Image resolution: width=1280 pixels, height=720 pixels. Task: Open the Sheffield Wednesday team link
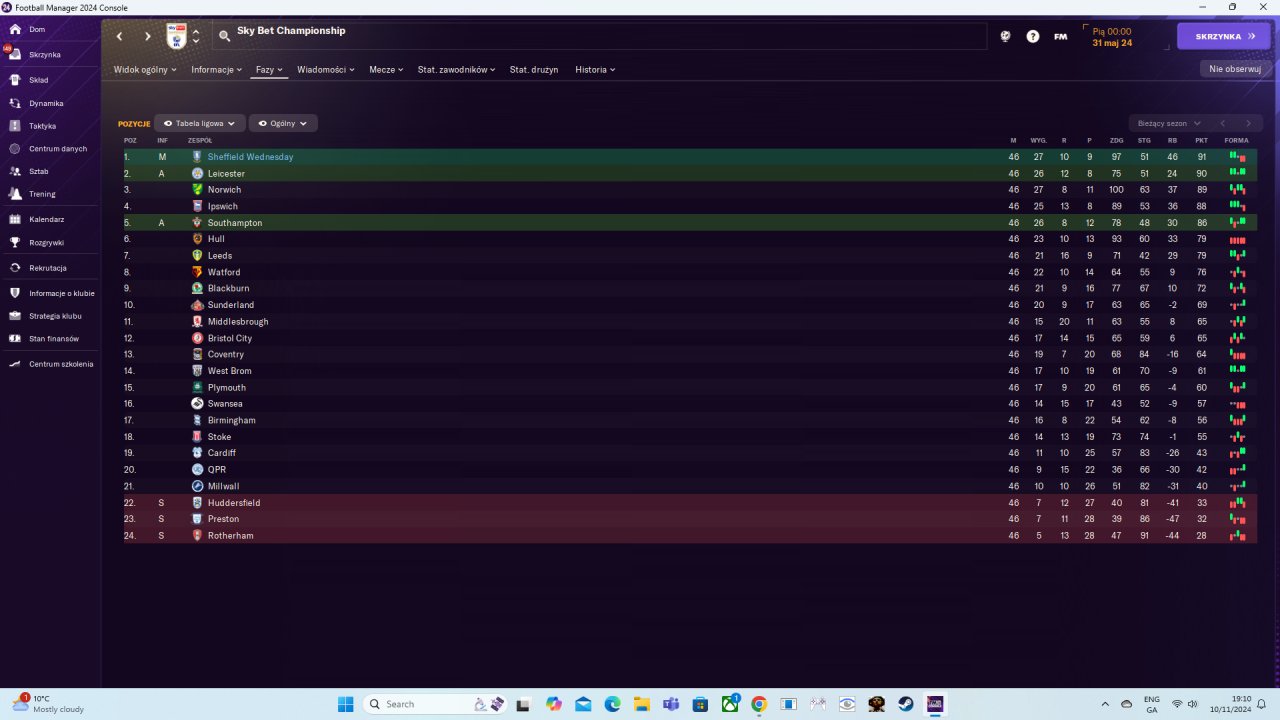pos(250,157)
